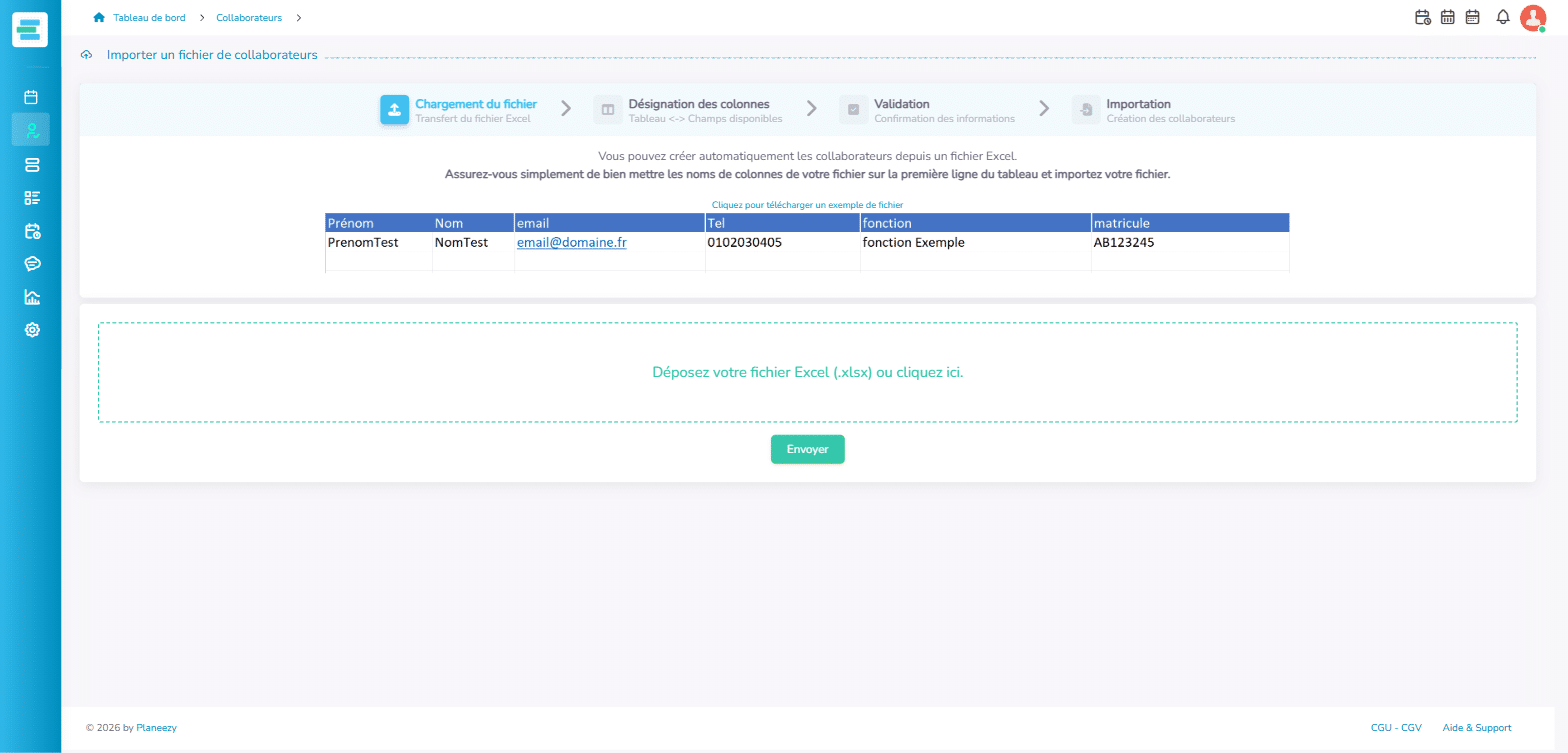Click the fonction column header in example
The width and height of the screenshot is (1568, 753).
976,223
